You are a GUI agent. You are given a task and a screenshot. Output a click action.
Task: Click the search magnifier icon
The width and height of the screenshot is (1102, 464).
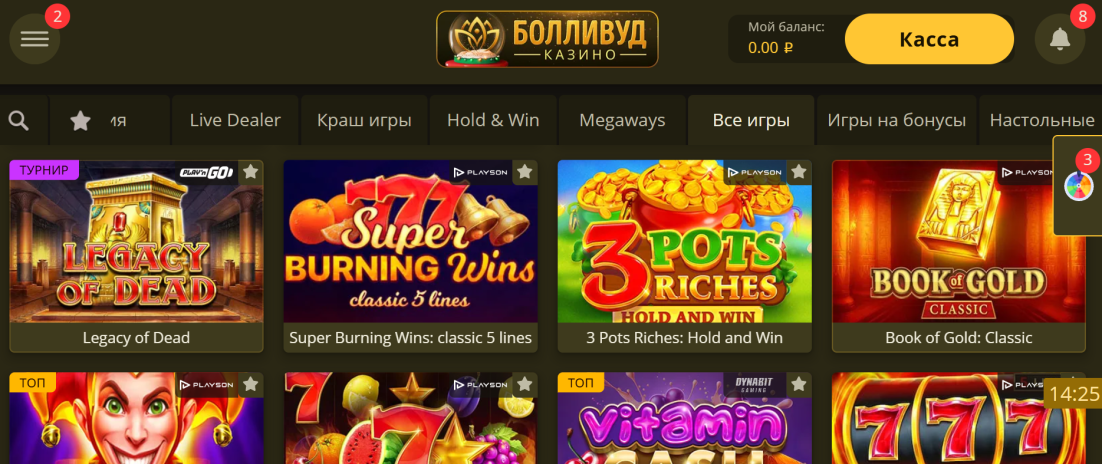(19, 121)
